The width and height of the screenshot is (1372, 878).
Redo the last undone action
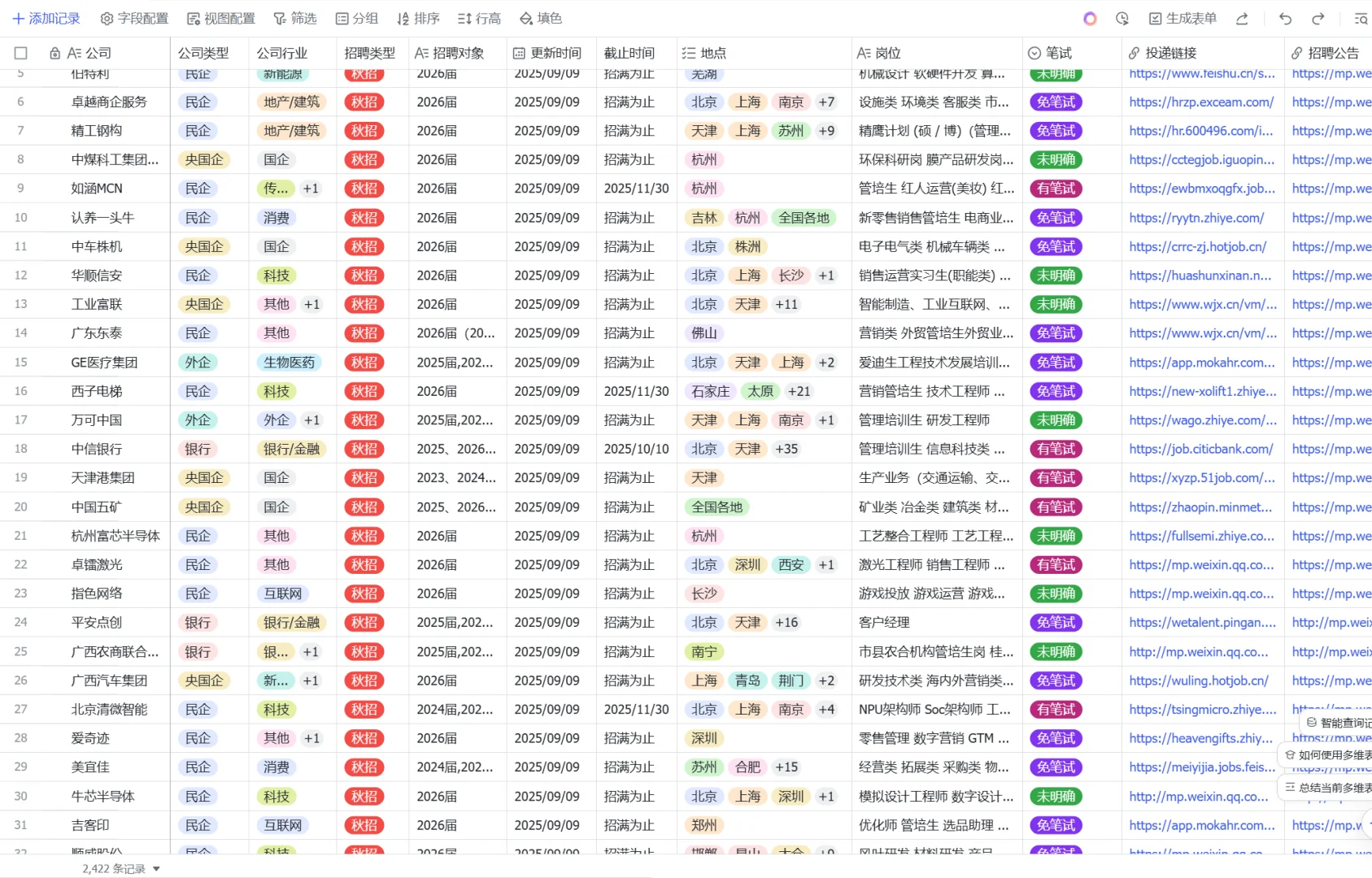pos(1318,19)
